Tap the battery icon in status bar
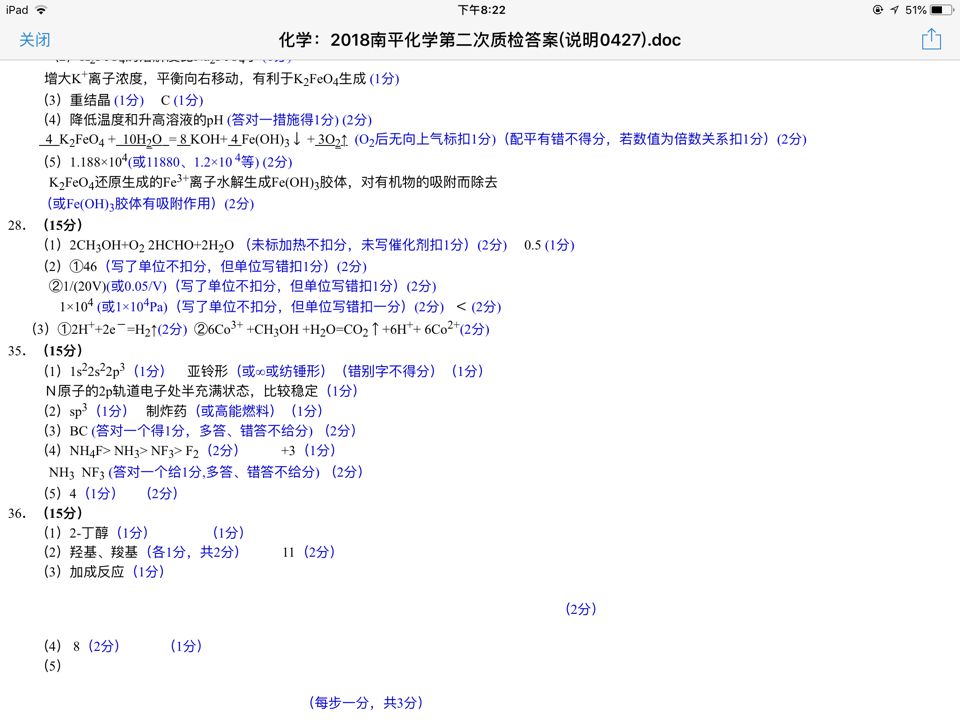Screen dimensions: 960x720 pyautogui.click(x=941, y=10)
